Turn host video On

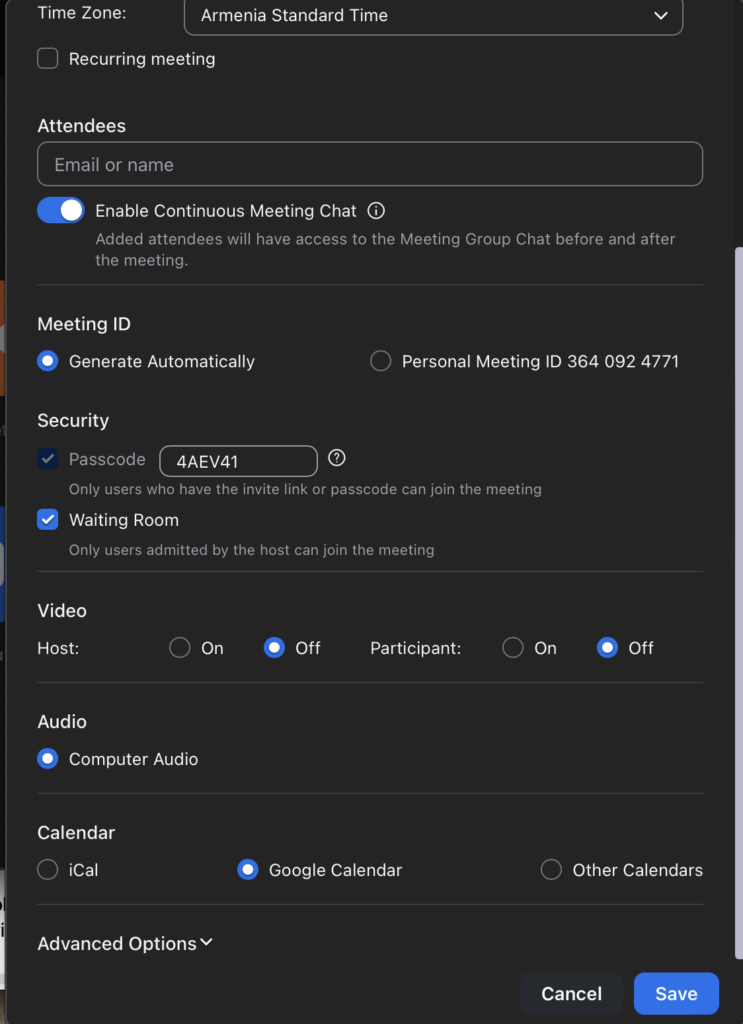(180, 648)
